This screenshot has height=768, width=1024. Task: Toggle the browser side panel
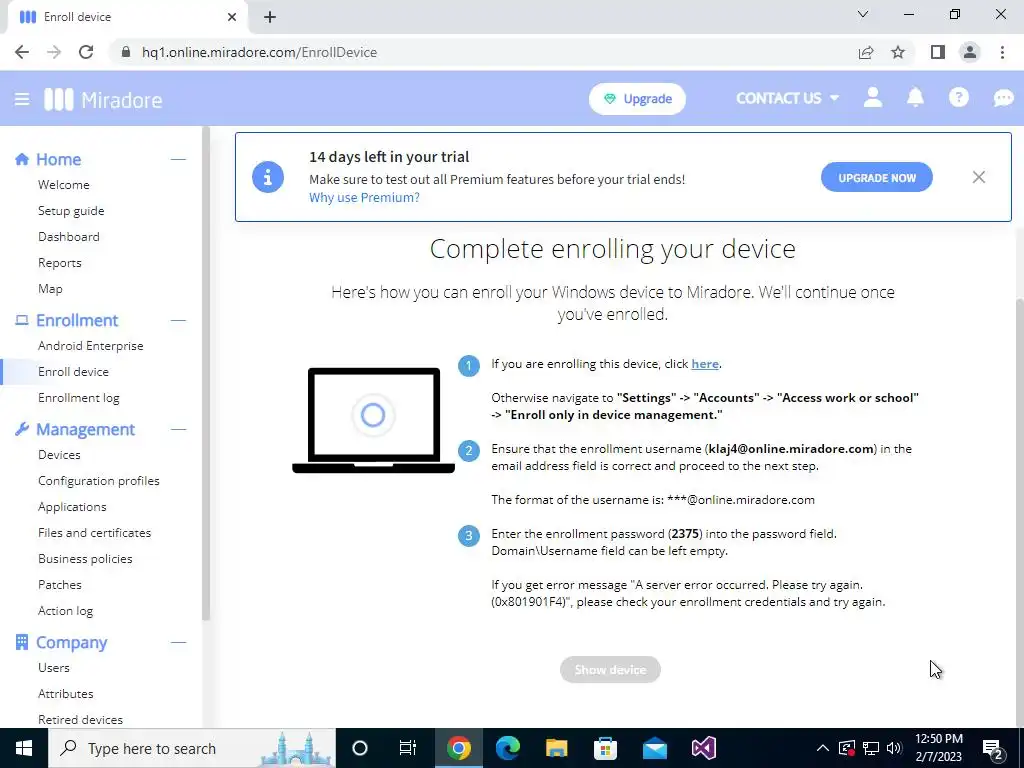[938, 52]
